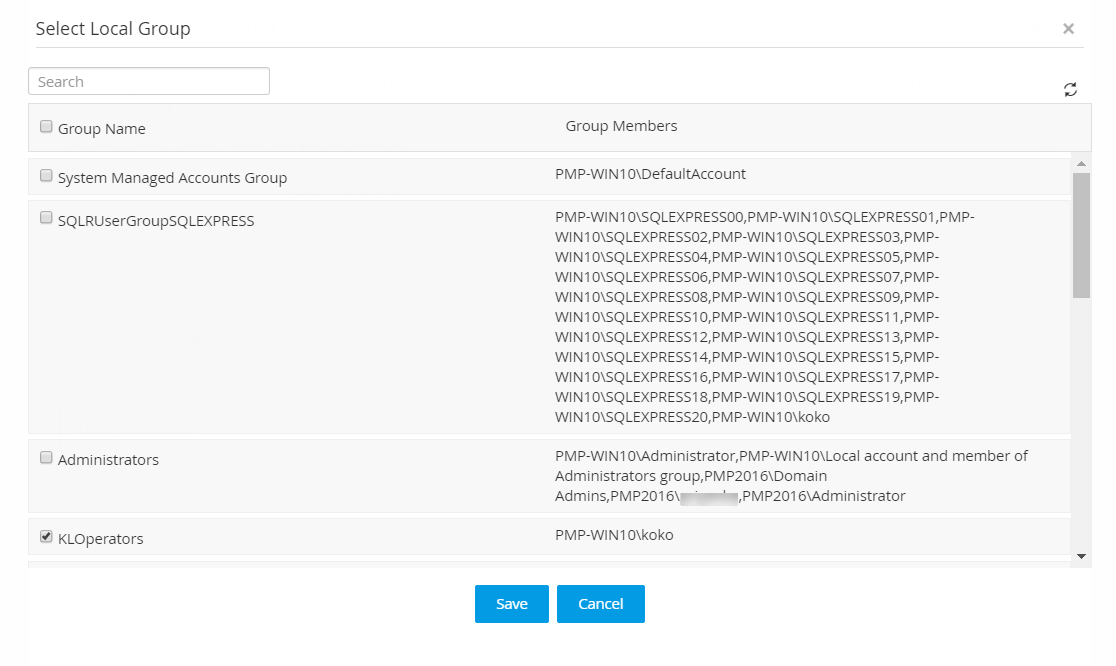1116x666 pixels.
Task: Click the PMP-WIN10\DefaultAccount member text
Action: [x=651, y=174]
